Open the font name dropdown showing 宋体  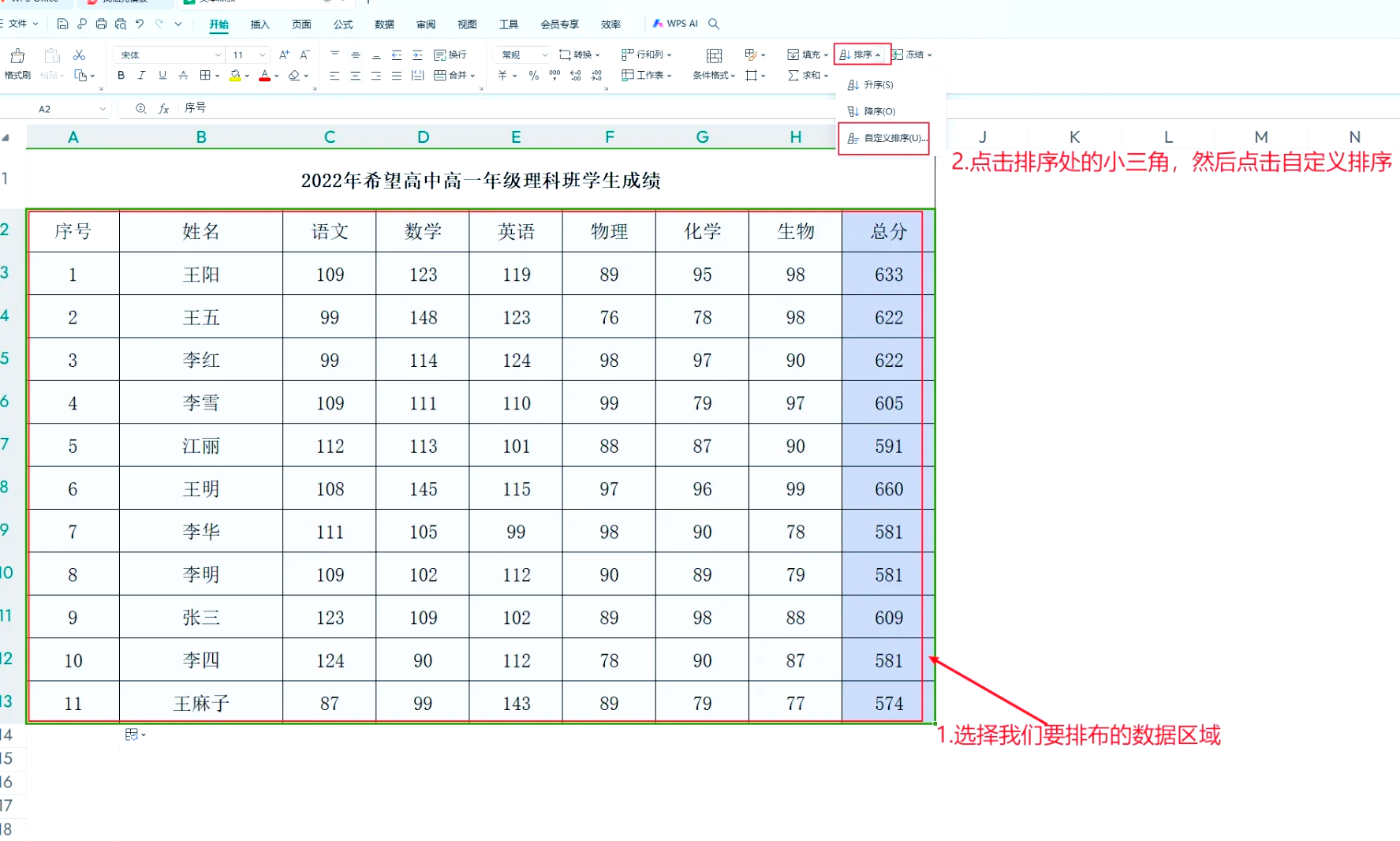pyautogui.click(x=168, y=54)
